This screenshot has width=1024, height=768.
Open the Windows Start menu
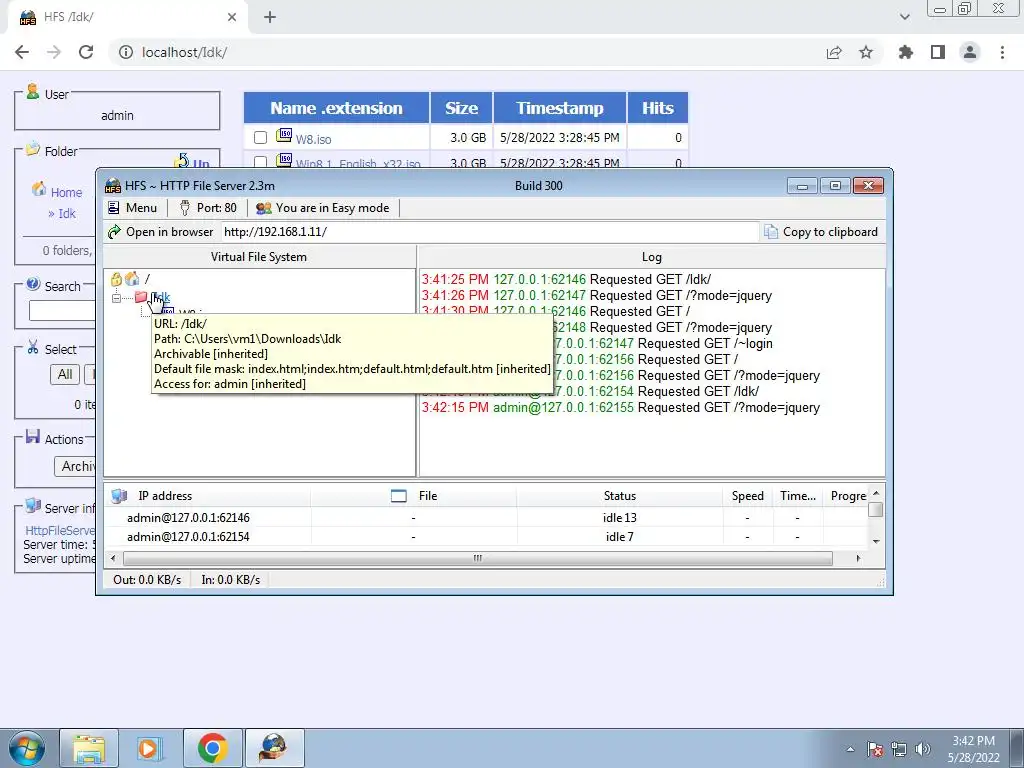pyautogui.click(x=27, y=748)
